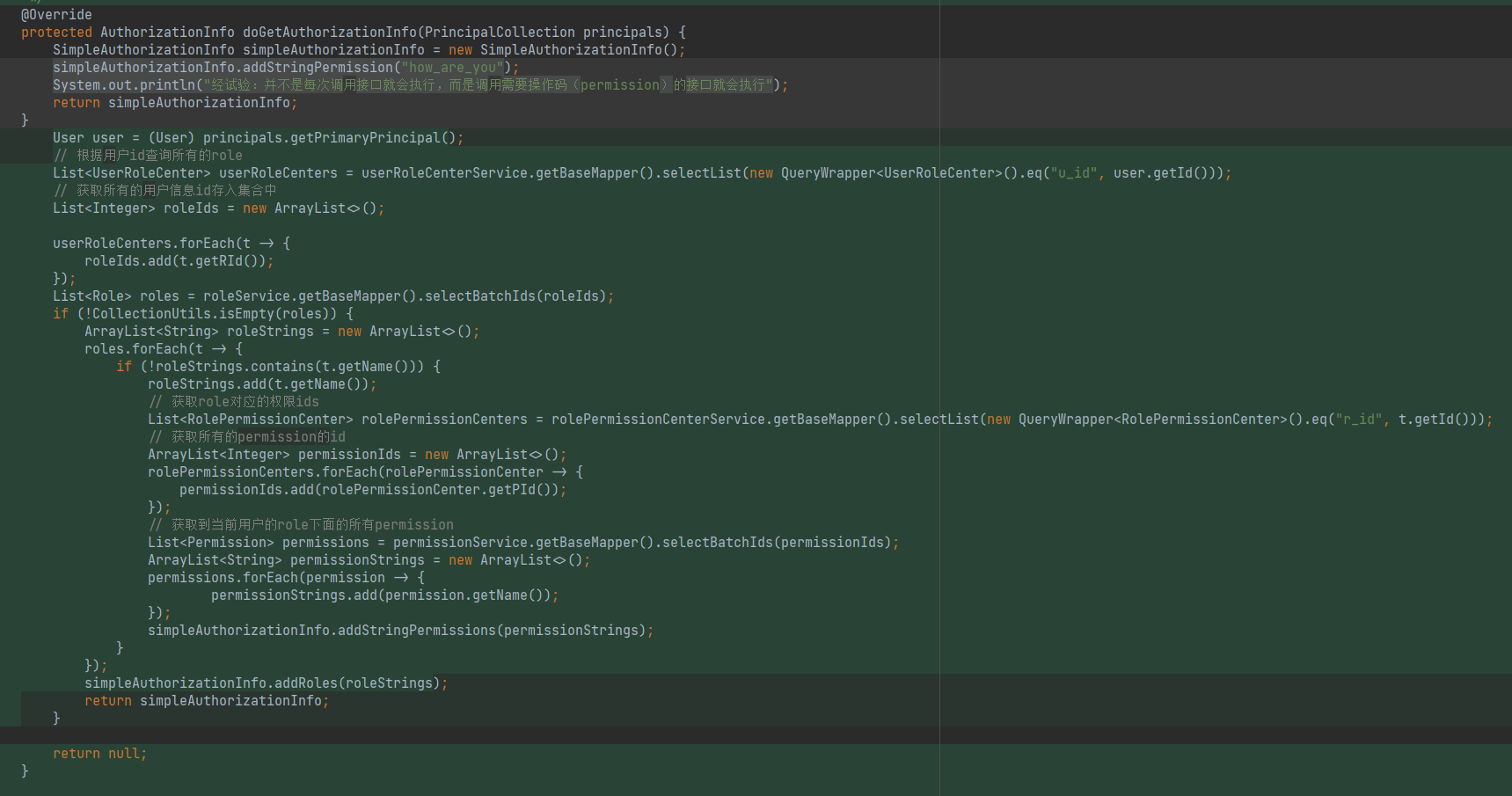1512x796 pixels.
Task: Select the QueryWrapper<RolePermissionCenter> type
Action: (1153, 420)
